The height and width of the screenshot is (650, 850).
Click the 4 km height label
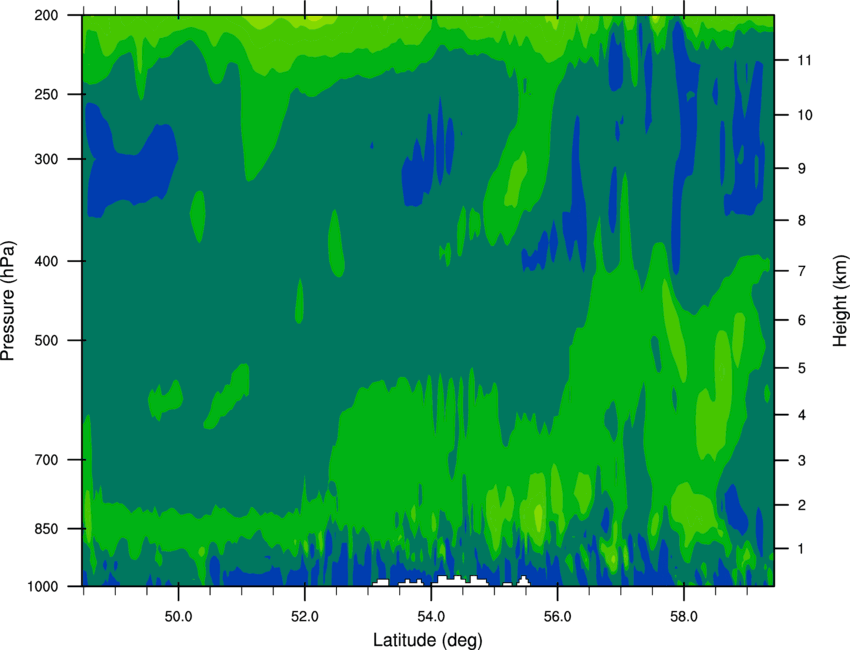(802, 415)
